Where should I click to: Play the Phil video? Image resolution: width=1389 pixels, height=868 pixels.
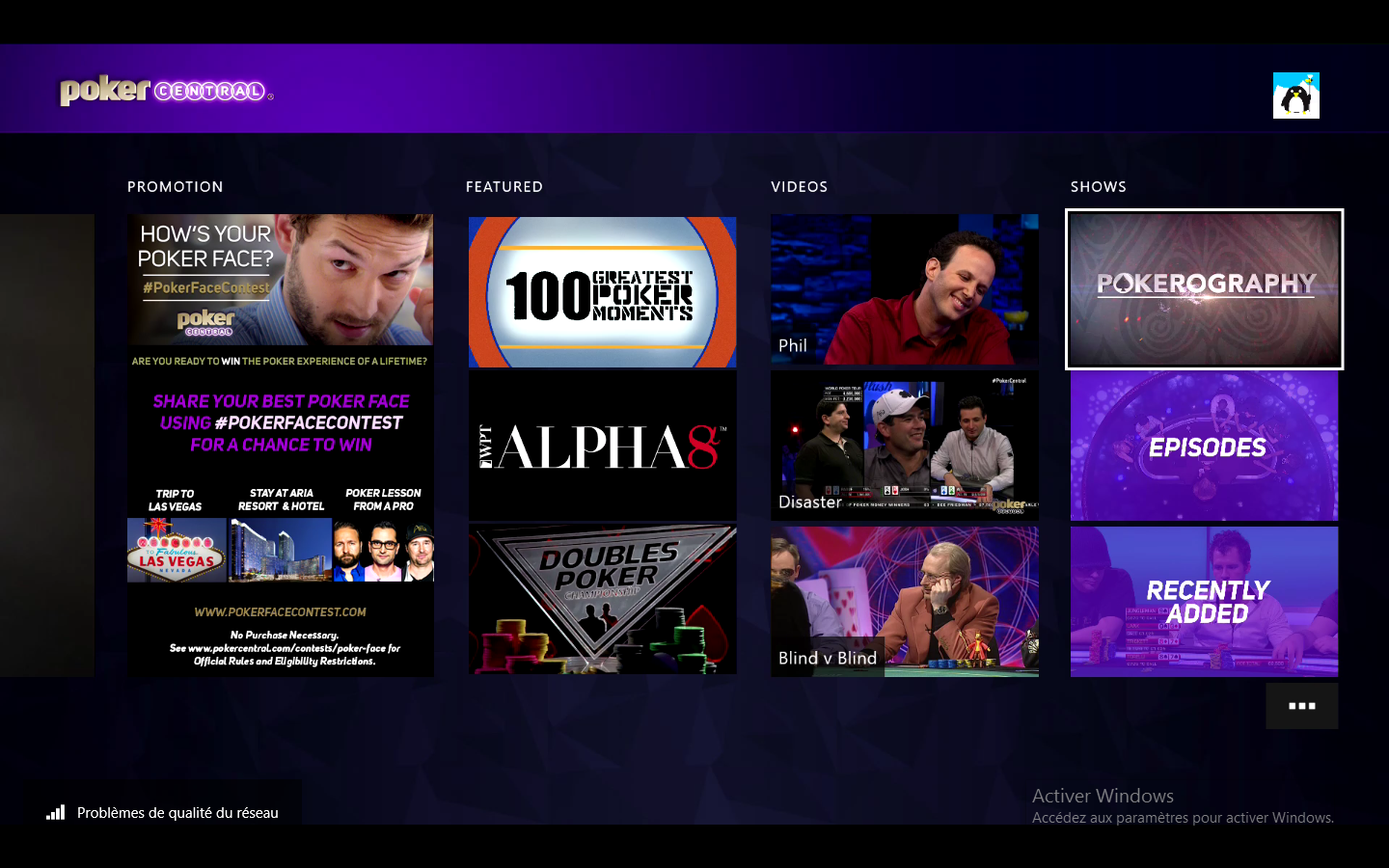[x=904, y=289]
